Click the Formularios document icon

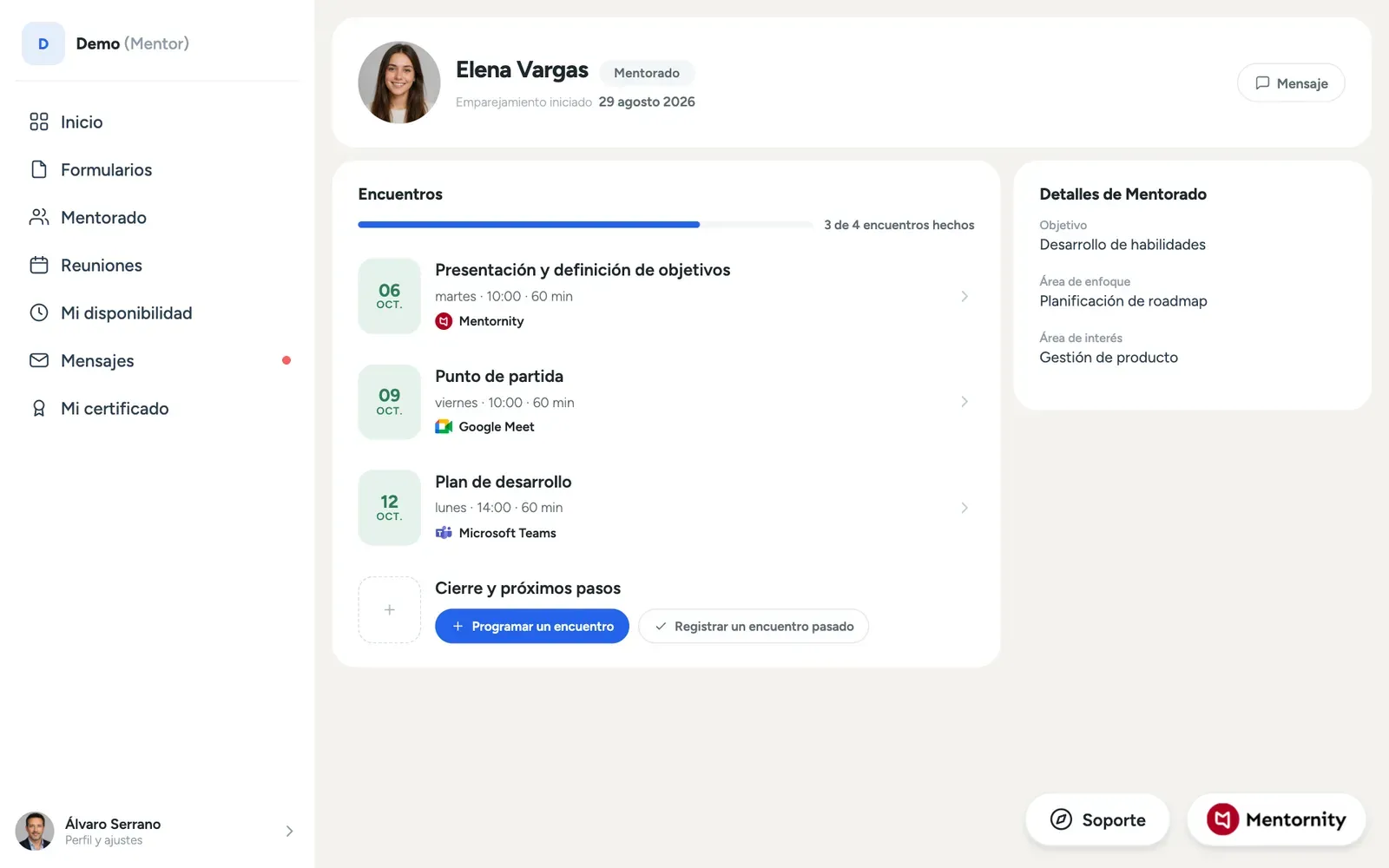39,169
